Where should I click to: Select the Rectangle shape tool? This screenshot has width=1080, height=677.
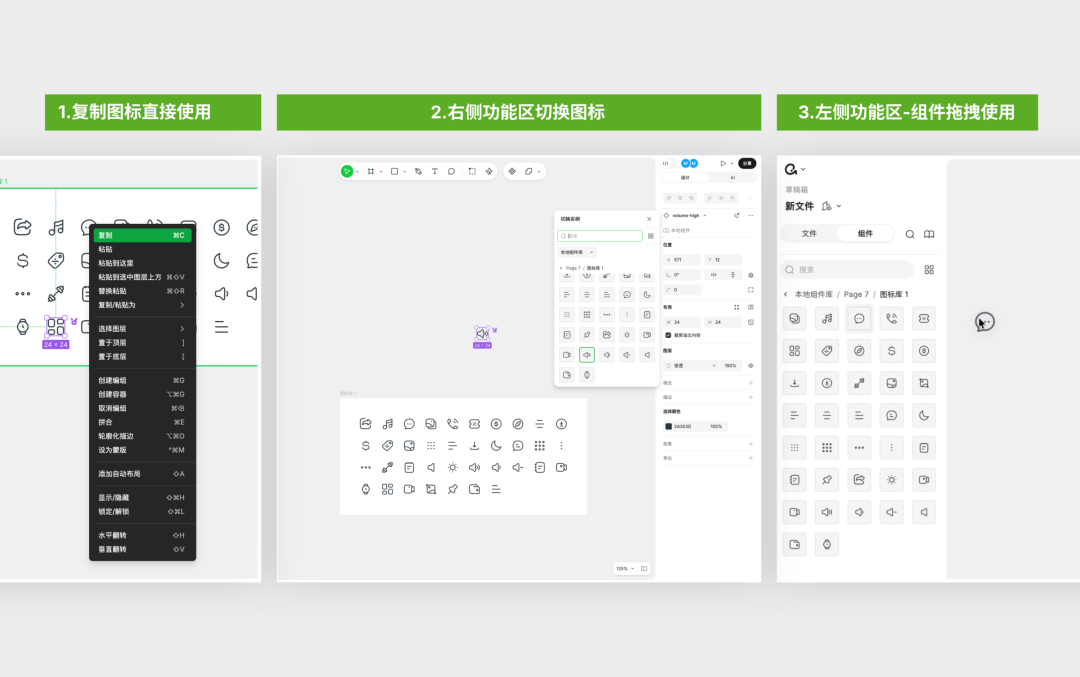tap(395, 171)
